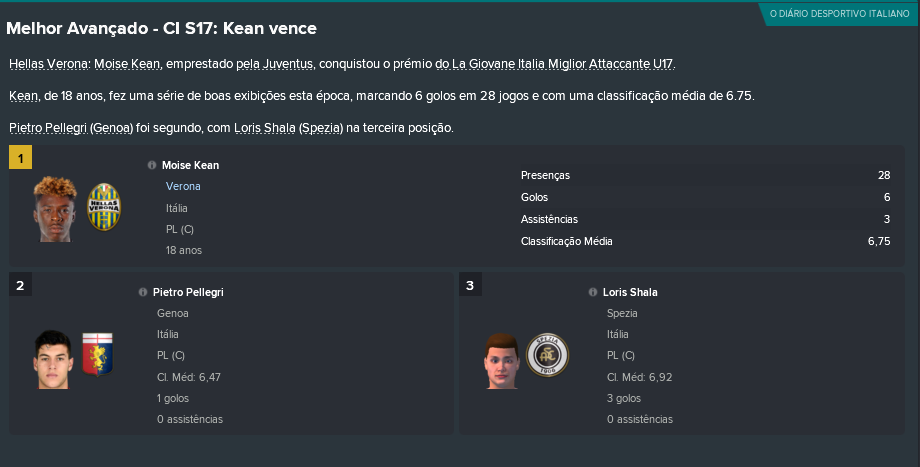Image resolution: width=920 pixels, height=467 pixels.
Task: Click Moise Kean's face portrait
Action: pos(55,209)
